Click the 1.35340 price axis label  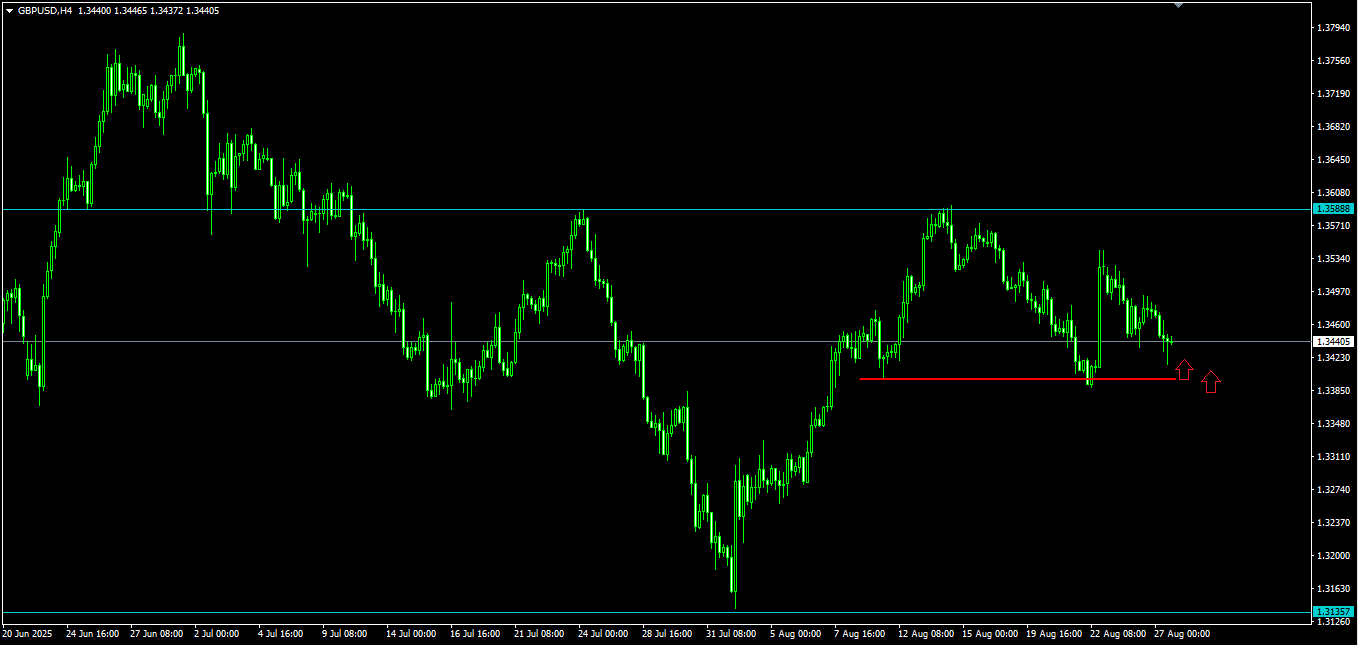pyautogui.click(x=1335, y=259)
